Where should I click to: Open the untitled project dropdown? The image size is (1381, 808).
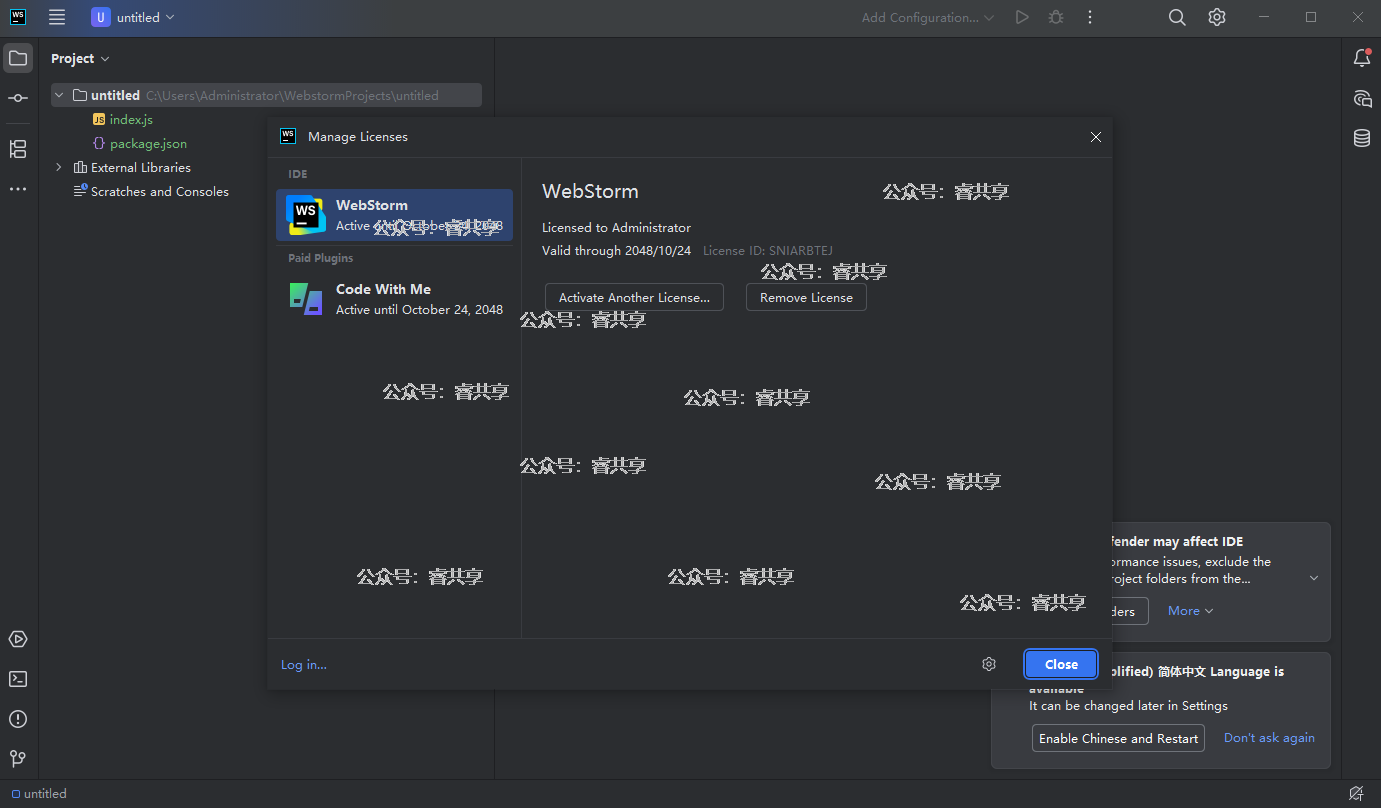133,17
